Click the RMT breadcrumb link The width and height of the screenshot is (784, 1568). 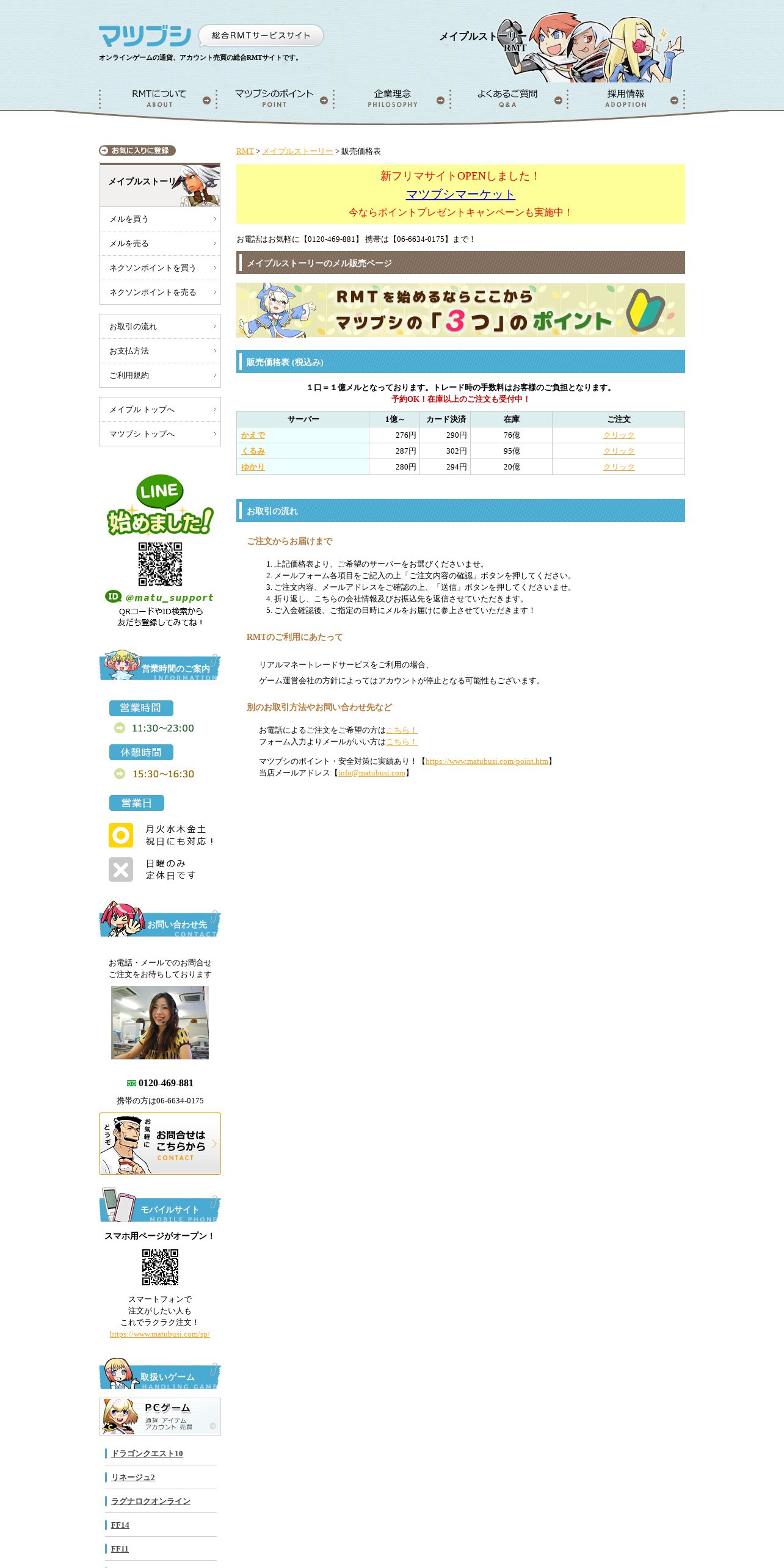pyautogui.click(x=245, y=151)
